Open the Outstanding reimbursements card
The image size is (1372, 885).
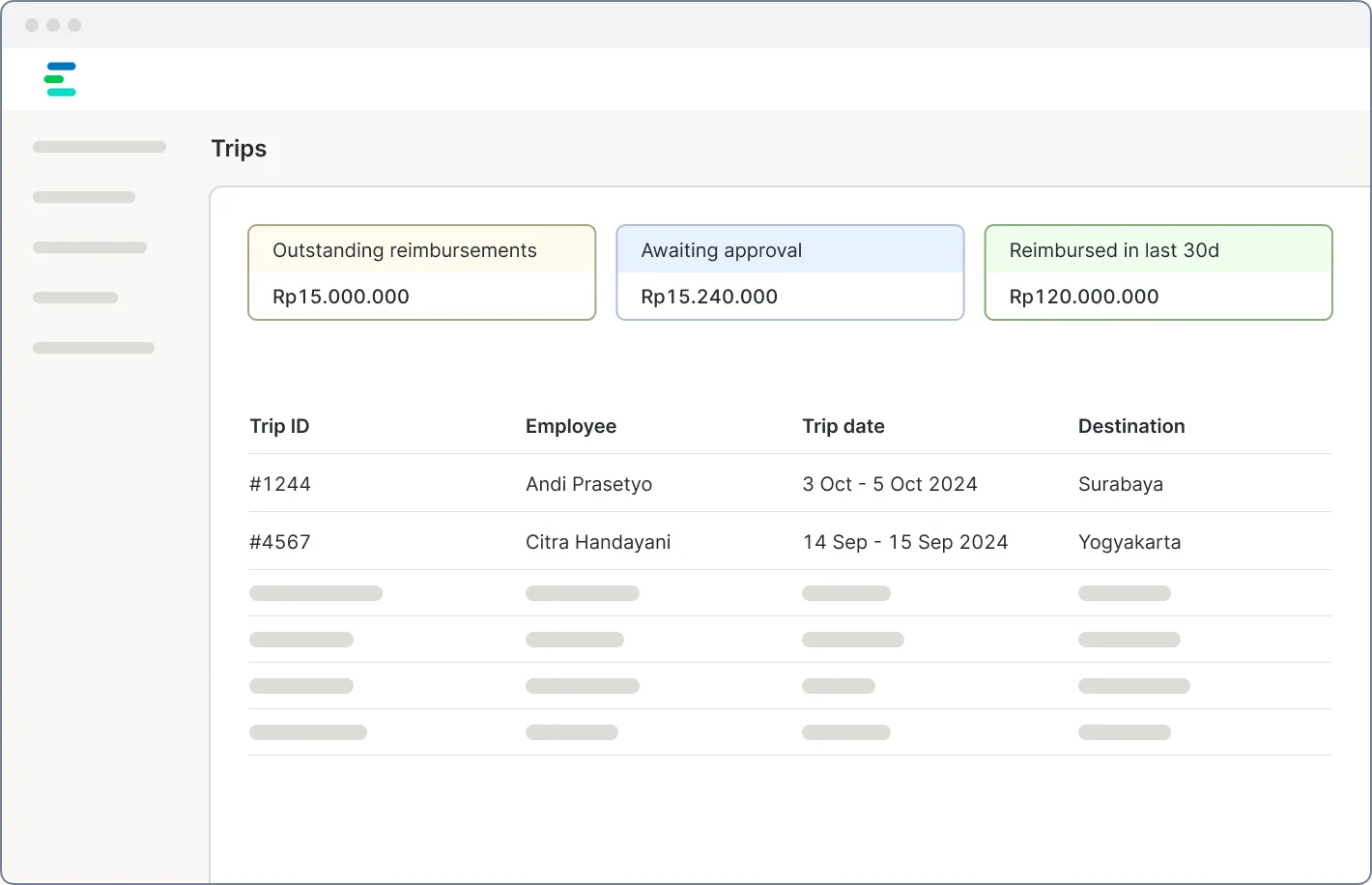[x=422, y=272]
